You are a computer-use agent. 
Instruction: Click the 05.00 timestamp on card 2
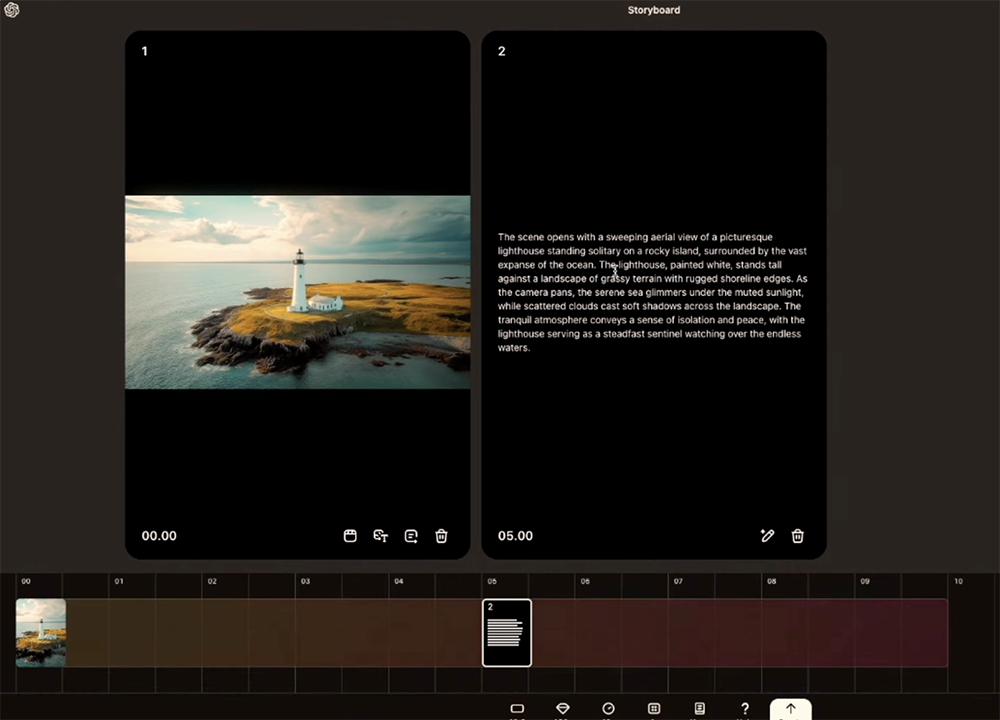515,536
